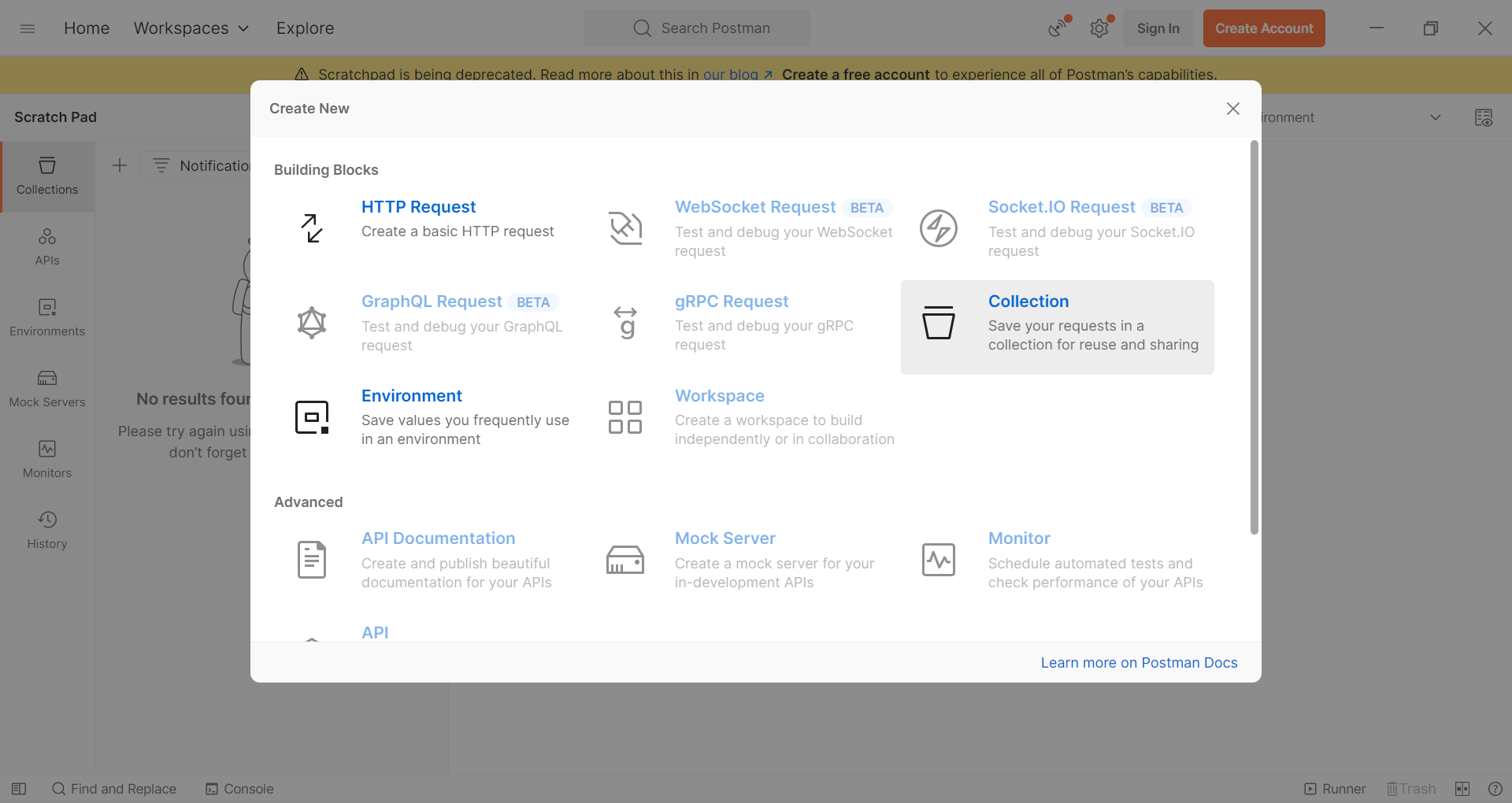Screen dimensions: 1512x803
Task: Select the Collection bucket icon
Action: 938,323
